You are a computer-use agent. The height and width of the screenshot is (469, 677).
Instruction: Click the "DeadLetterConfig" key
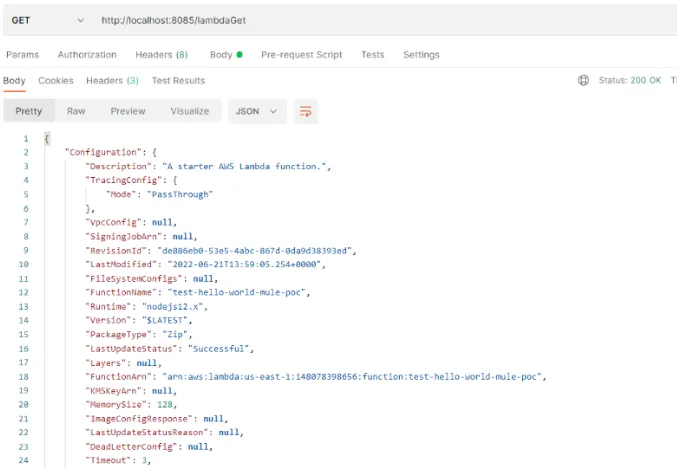point(131,447)
